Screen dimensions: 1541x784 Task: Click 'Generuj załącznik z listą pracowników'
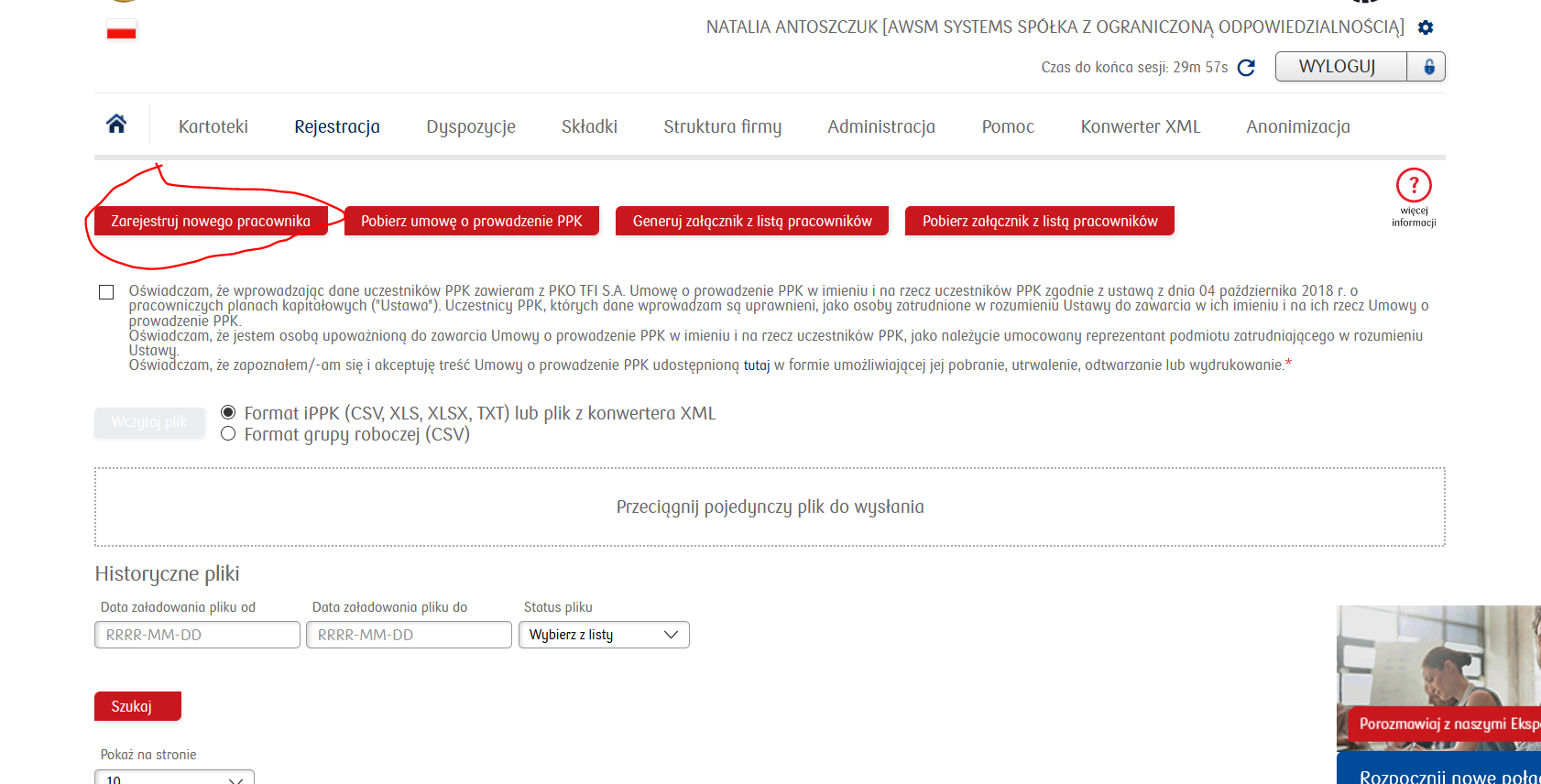pos(752,221)
